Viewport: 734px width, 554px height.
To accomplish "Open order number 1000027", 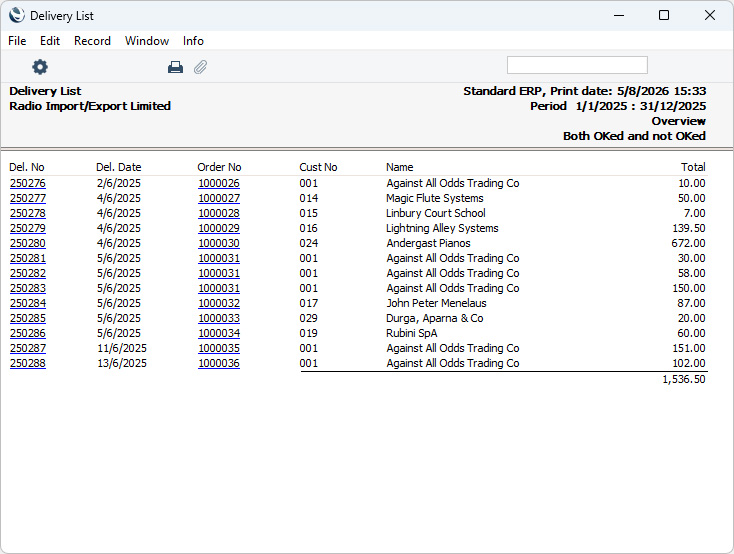I will [x=219, y=198].
